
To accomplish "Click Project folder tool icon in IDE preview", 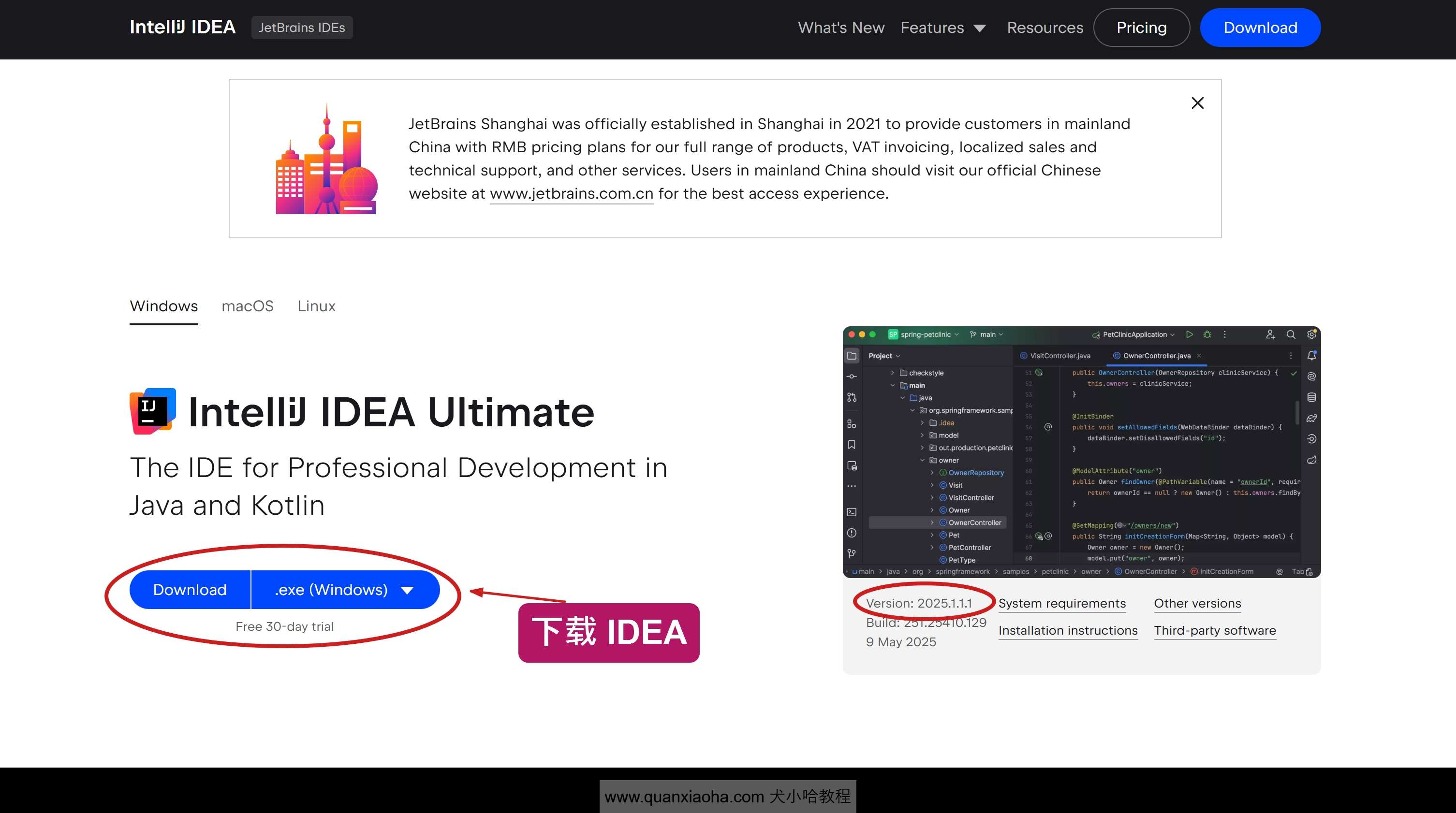I will [x=852, y=355].
